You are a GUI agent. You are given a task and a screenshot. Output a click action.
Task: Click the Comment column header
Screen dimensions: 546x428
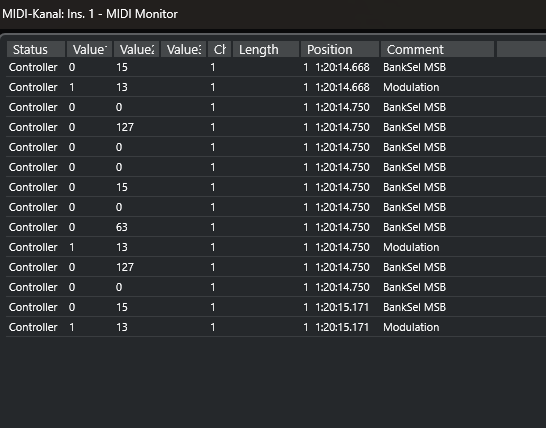[437, 49]
